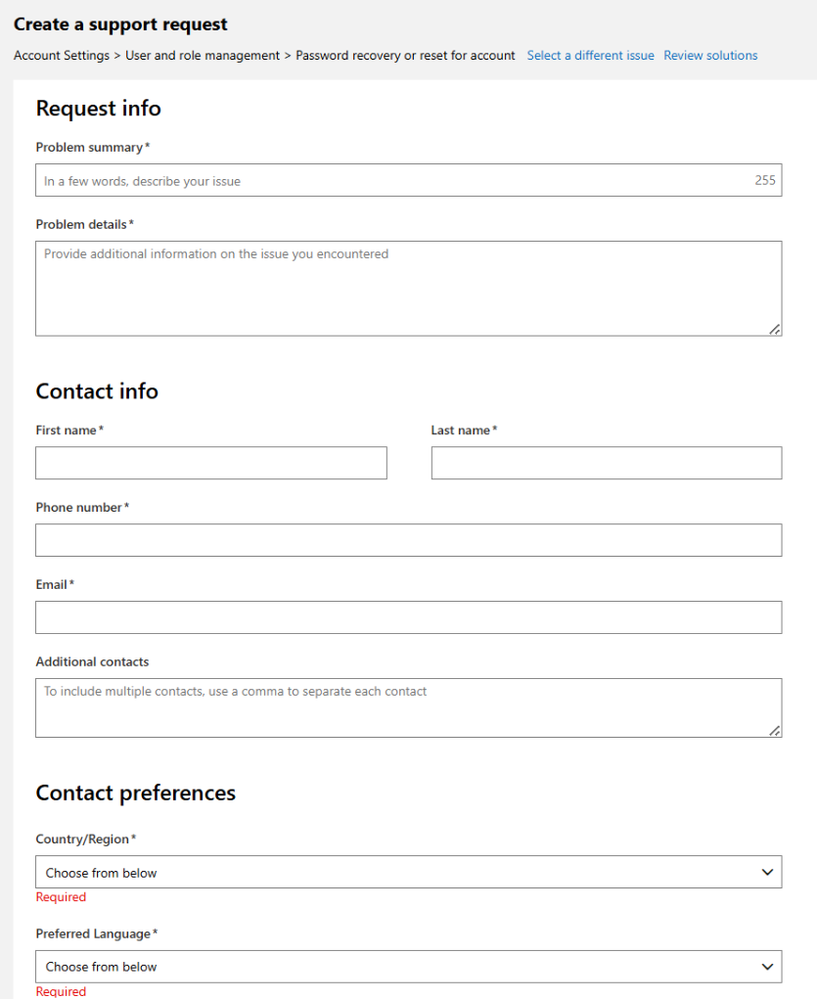The image size is (817, 999).
Task: Click the Country/Region dropdown chevron arrow
Action: click(x=767, y=872)
